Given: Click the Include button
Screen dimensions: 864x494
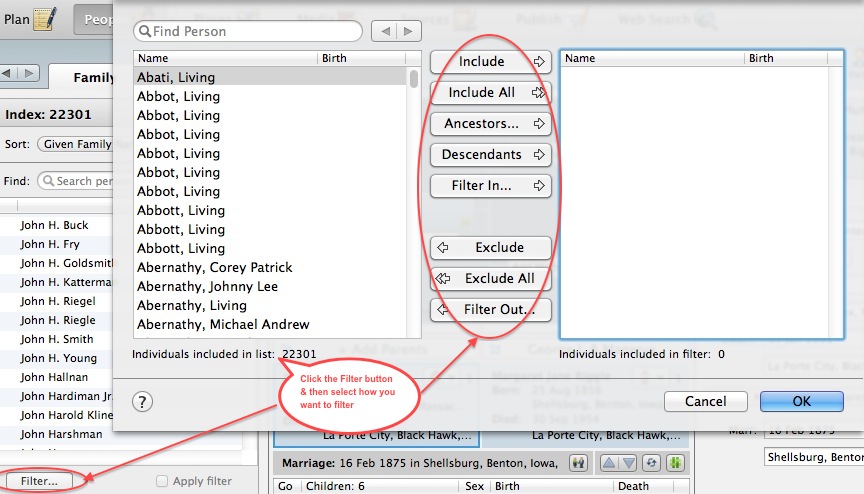Looking at the screenshot, I should point(490,62).
